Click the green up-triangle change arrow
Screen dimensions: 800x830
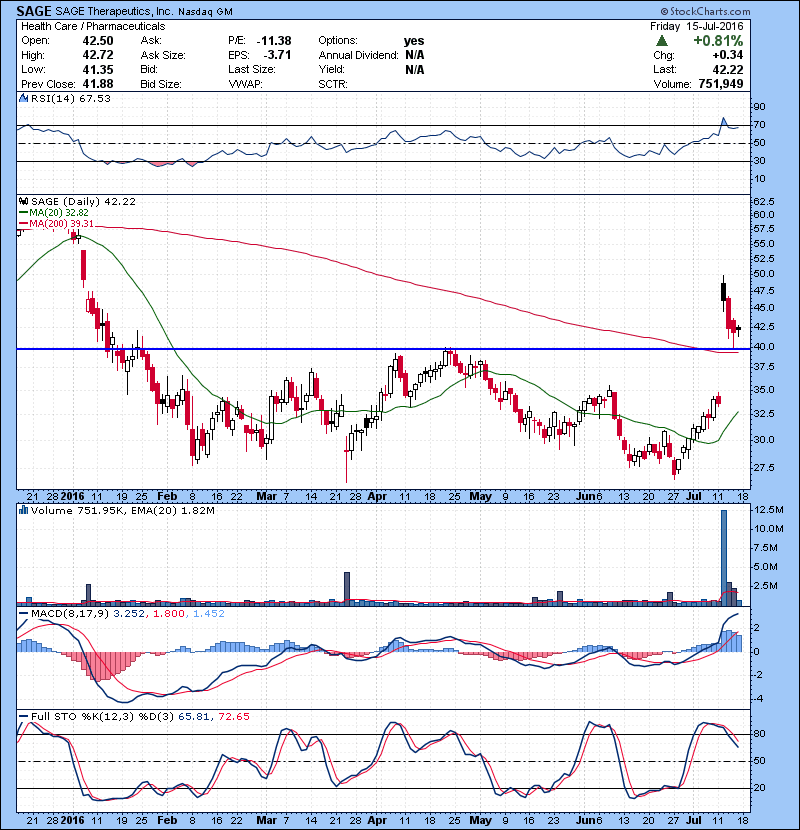coord(662,41)
